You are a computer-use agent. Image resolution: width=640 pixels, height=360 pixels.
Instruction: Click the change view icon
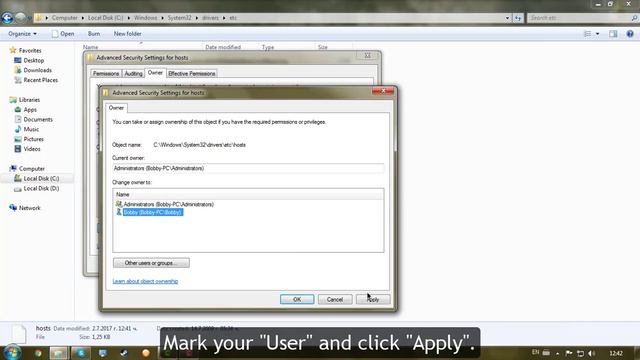tap(587, 34)
